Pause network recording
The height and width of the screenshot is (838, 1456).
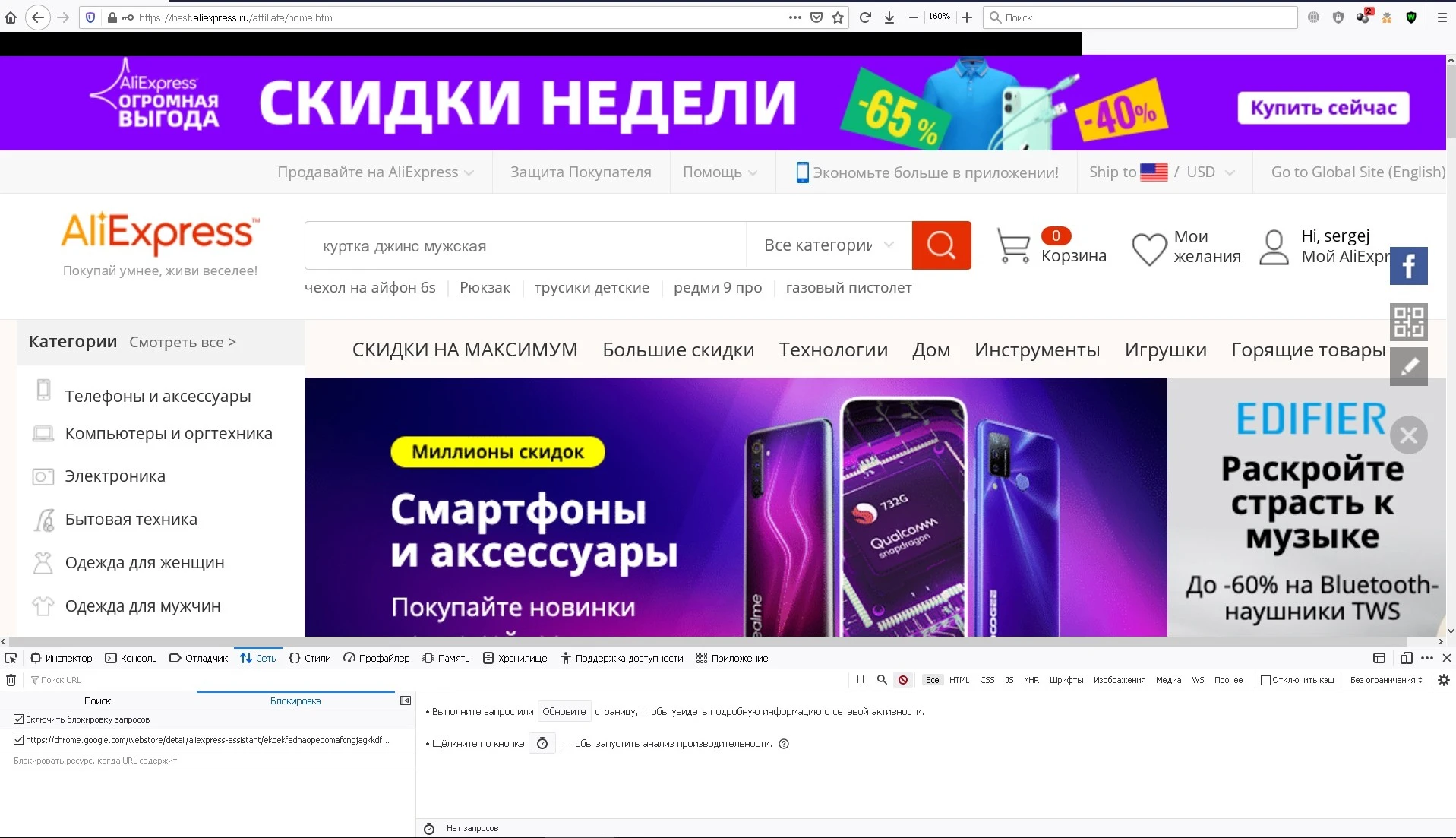point(861,680)
